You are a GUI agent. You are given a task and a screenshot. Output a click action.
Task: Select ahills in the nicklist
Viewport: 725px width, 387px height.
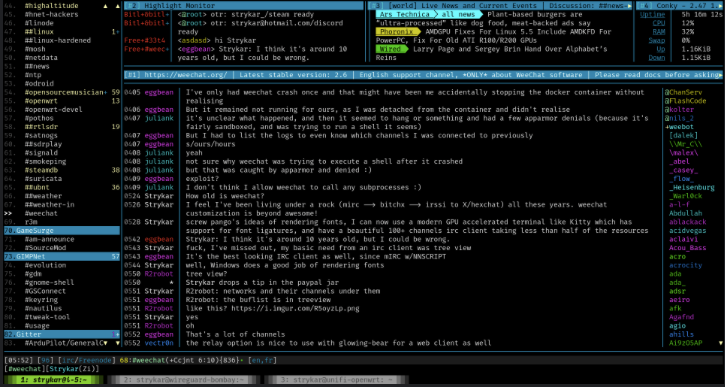682,334
